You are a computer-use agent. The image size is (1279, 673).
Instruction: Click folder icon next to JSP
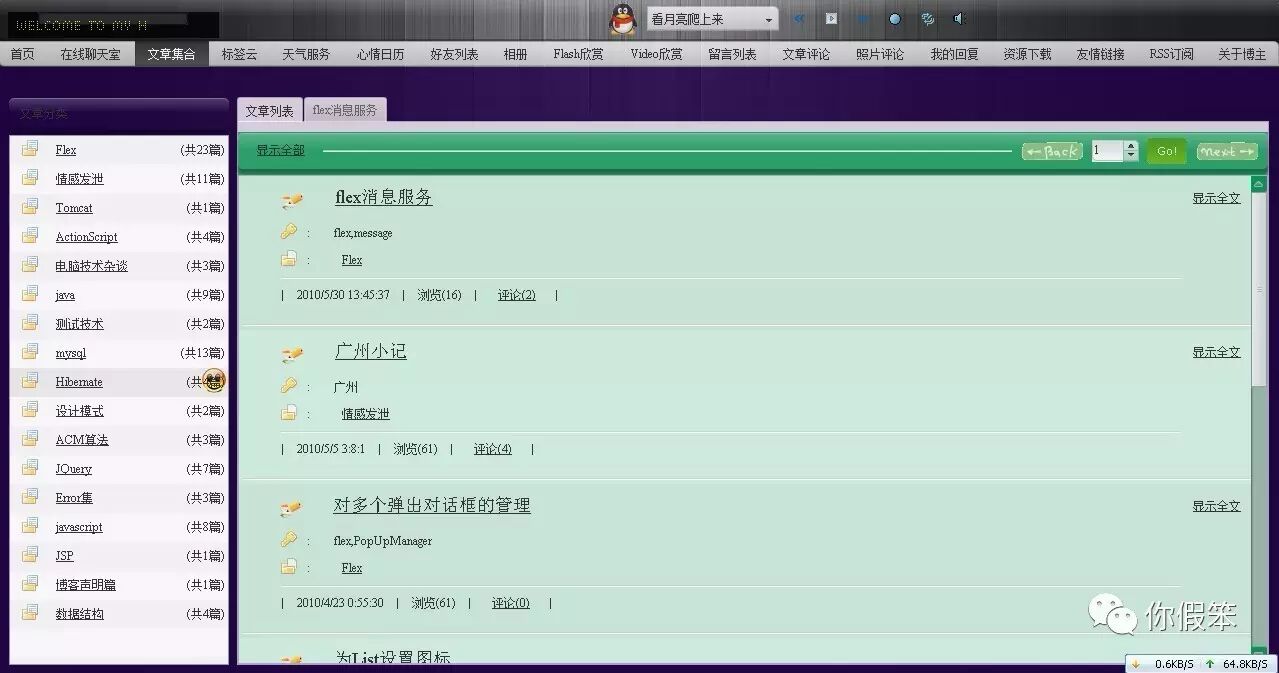coord(31,555)
